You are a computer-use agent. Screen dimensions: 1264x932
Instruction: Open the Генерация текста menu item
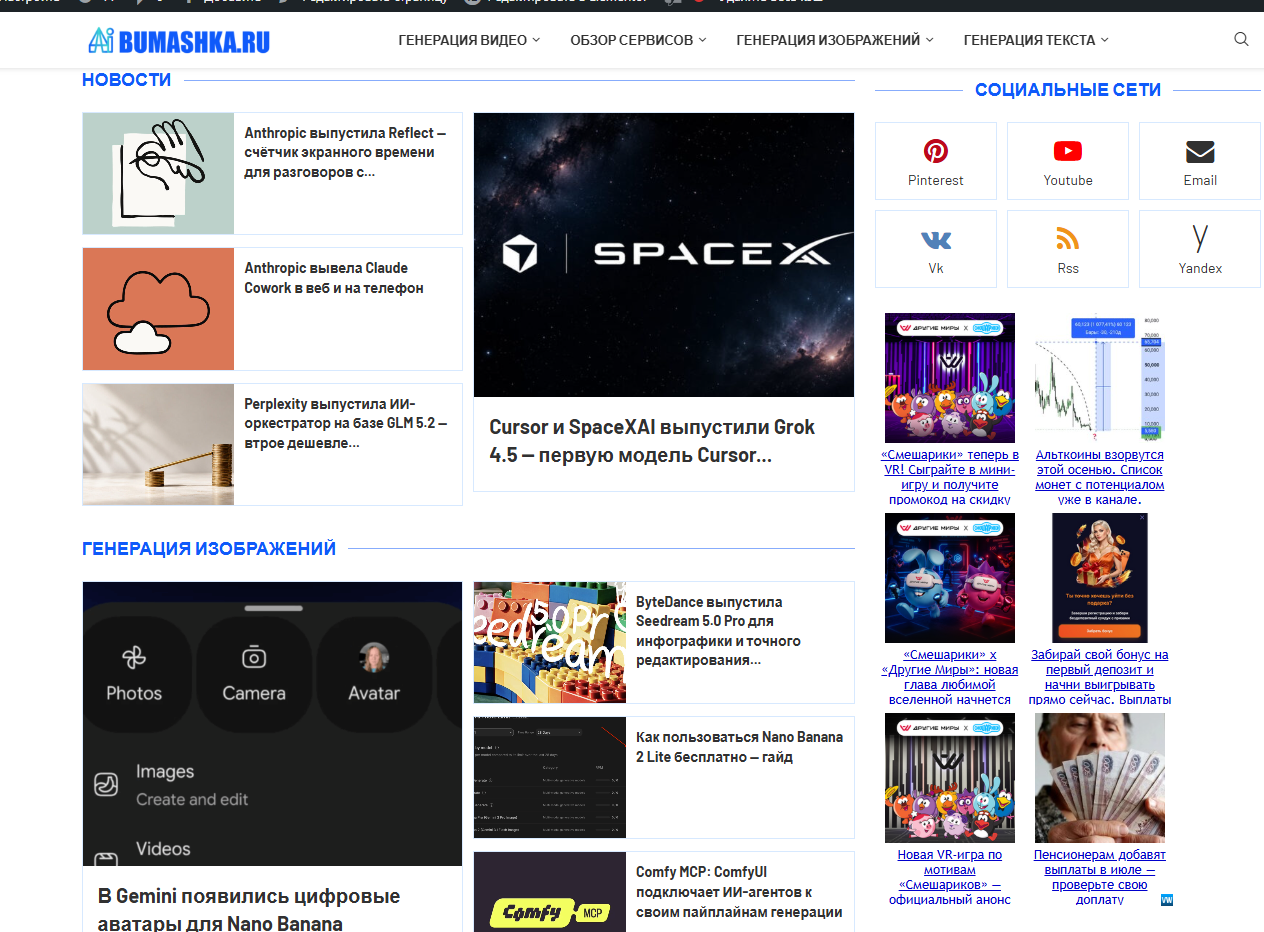pos(1029,40)
